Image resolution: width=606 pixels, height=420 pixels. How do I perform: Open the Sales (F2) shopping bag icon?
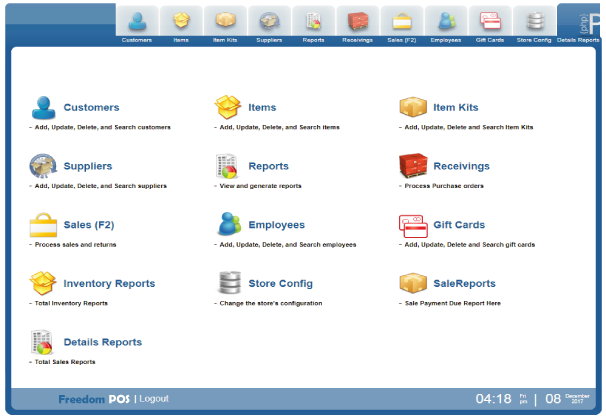43,225
